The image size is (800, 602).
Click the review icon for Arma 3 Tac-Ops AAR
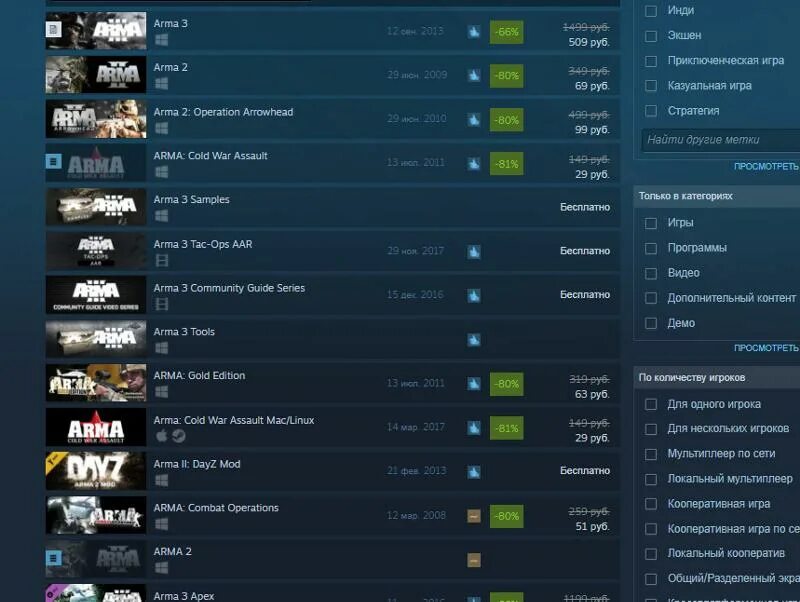pyautogui.click(x=473, y=252)
